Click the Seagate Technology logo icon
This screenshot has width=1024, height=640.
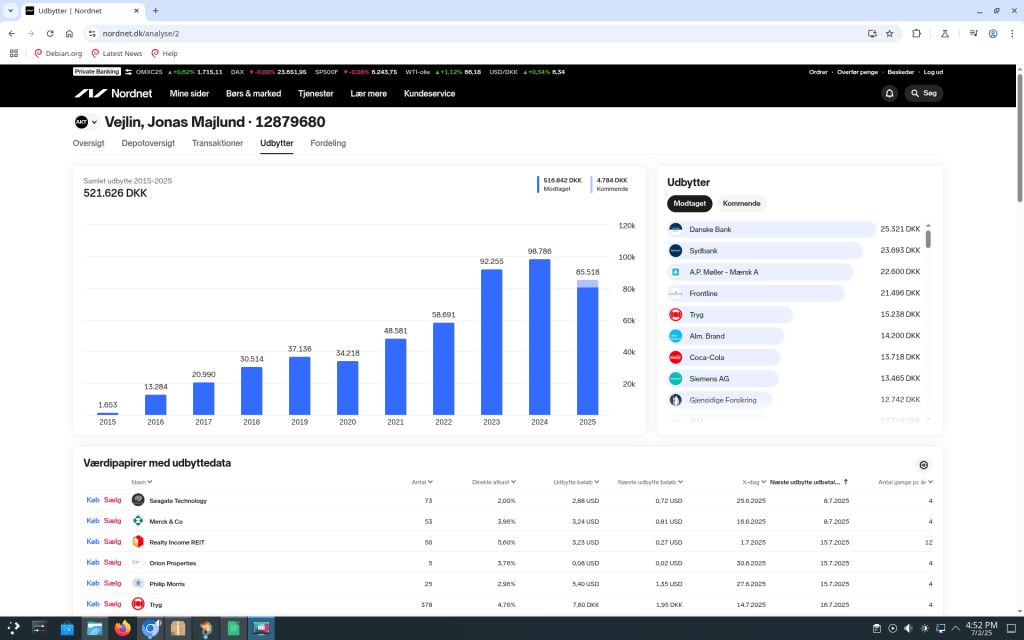(138, 500)
